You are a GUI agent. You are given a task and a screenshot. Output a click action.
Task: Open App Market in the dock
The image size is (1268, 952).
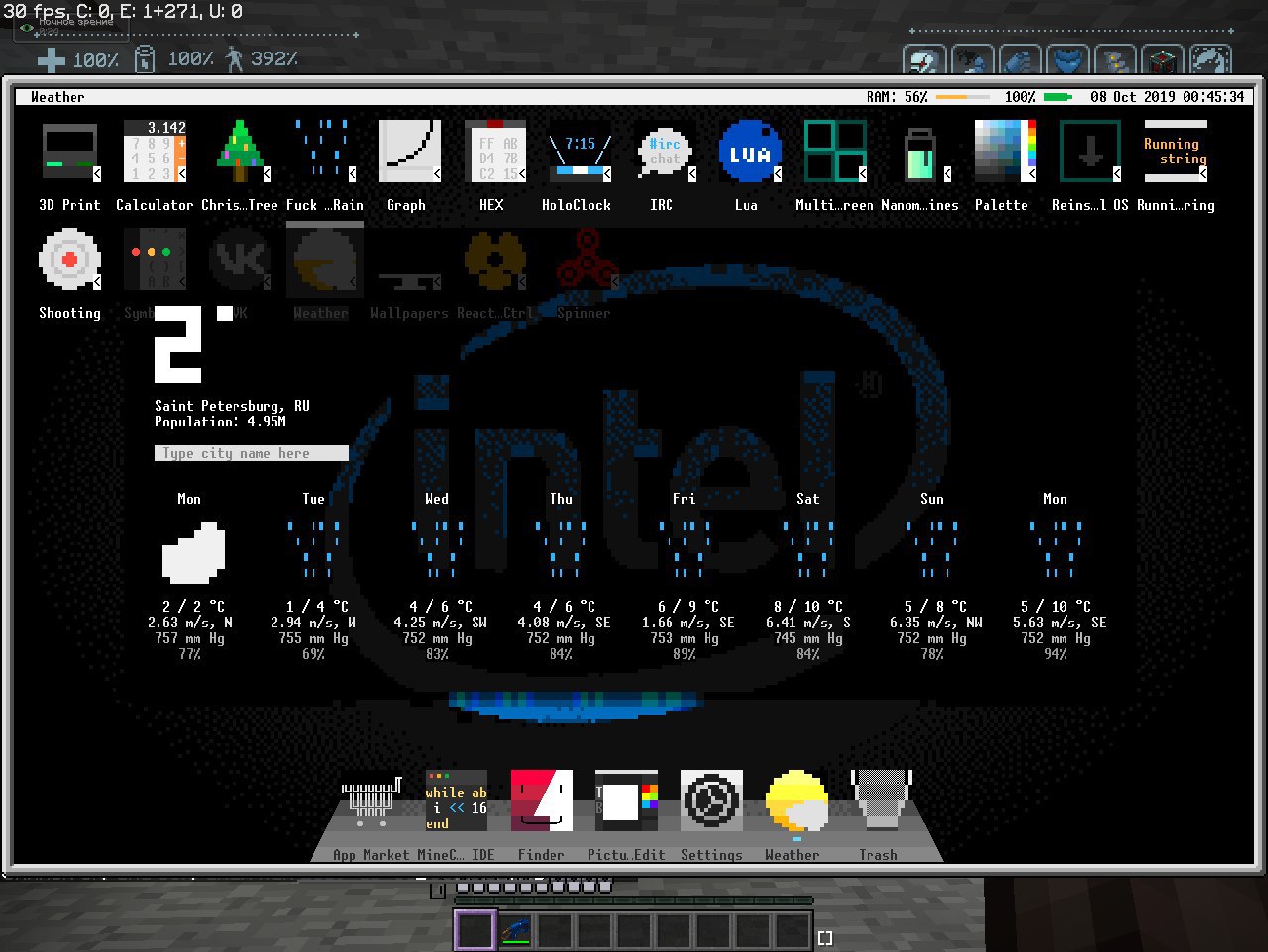(x=371, y=800)
